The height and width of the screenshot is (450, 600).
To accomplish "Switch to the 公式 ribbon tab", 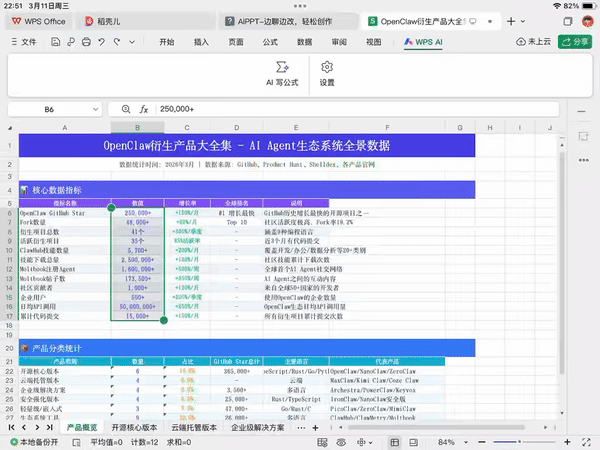I will click(x=270, y=42).
